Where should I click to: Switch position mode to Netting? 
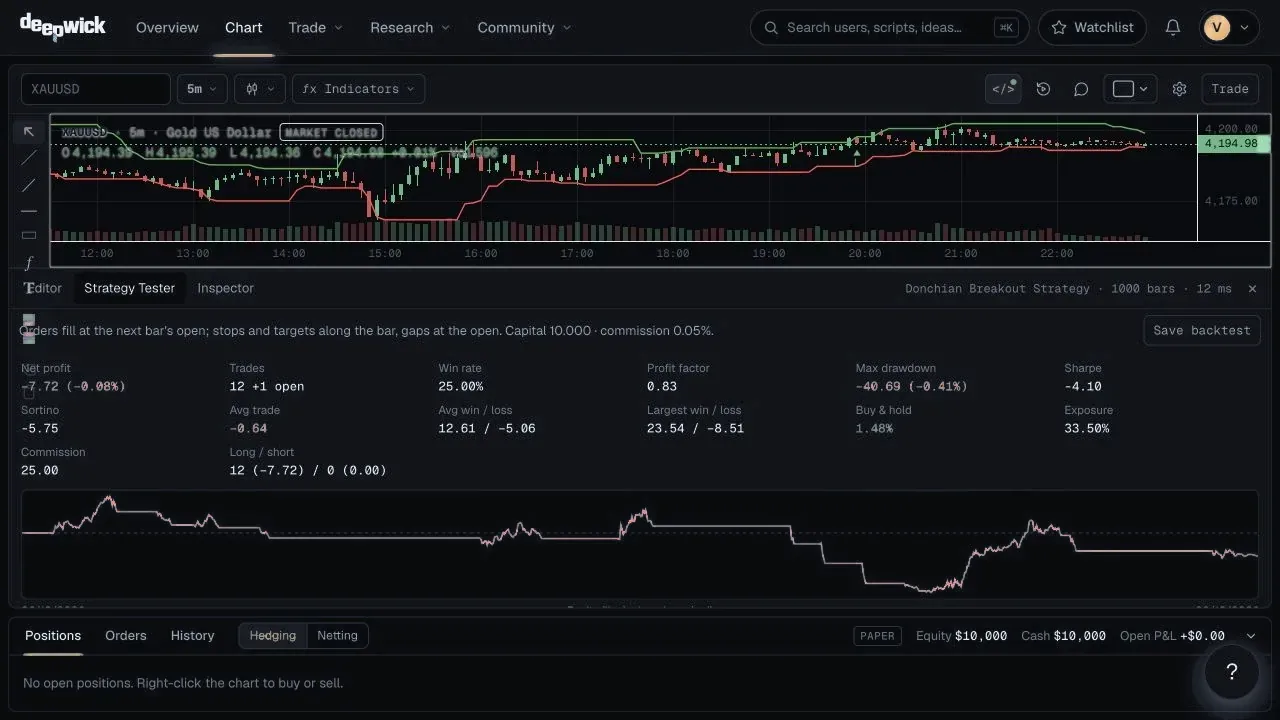pos(337,635)
